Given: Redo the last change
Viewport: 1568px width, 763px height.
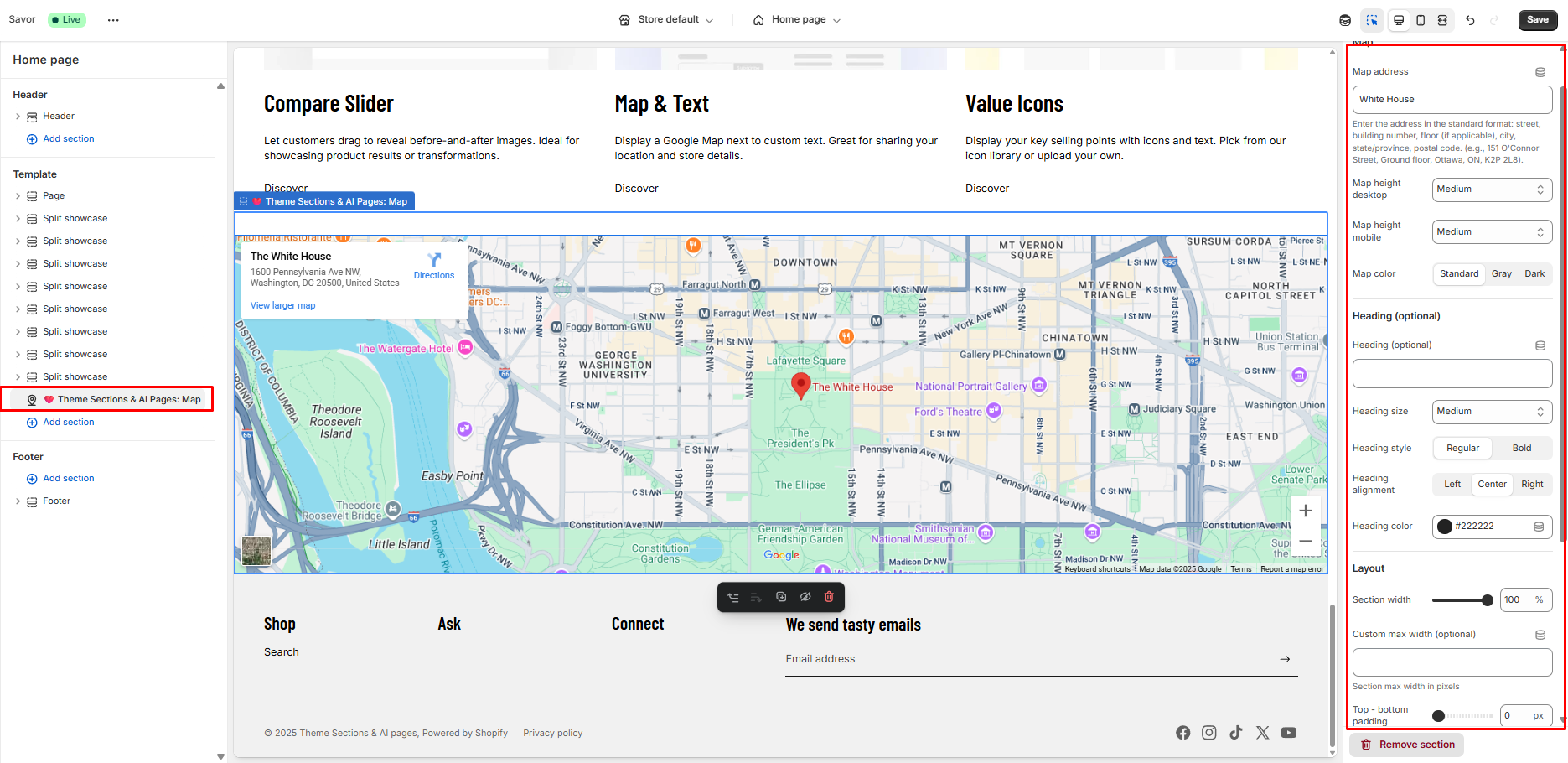Looking at the screenshot, I should point(1493,20).
